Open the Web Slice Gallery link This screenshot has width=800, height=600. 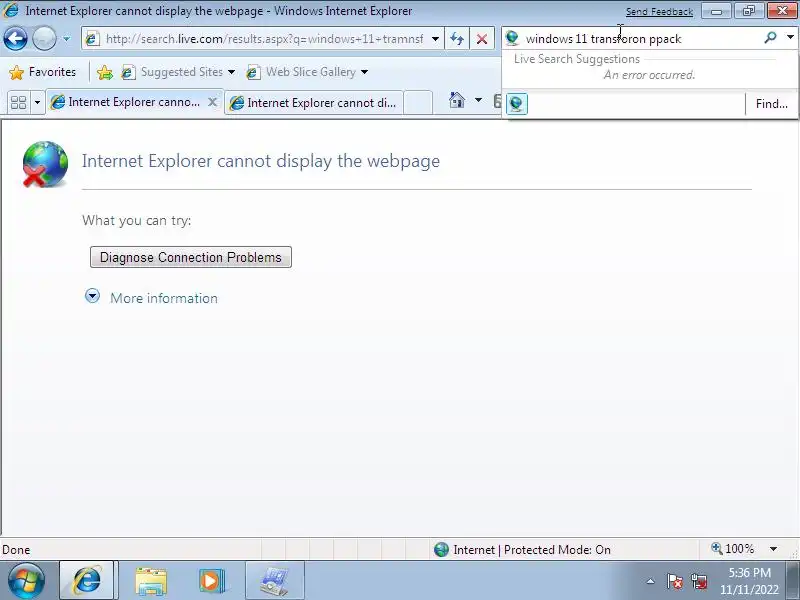click(301, 72)
